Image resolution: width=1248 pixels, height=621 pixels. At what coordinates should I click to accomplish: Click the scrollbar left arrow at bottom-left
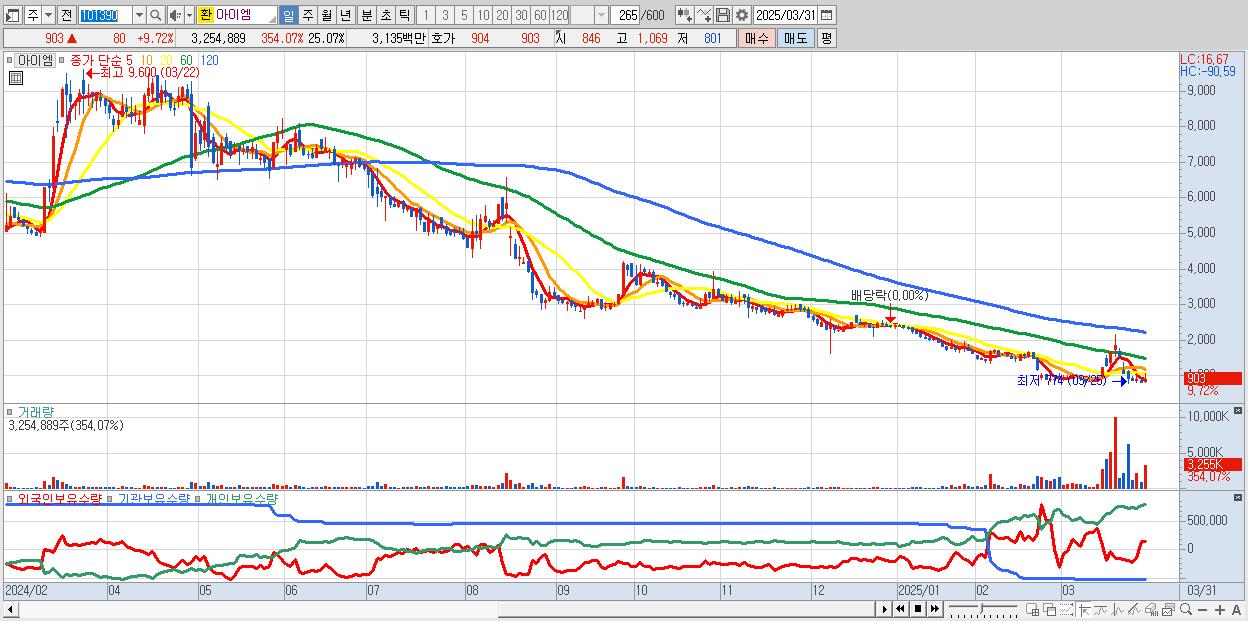click(10, 610)
